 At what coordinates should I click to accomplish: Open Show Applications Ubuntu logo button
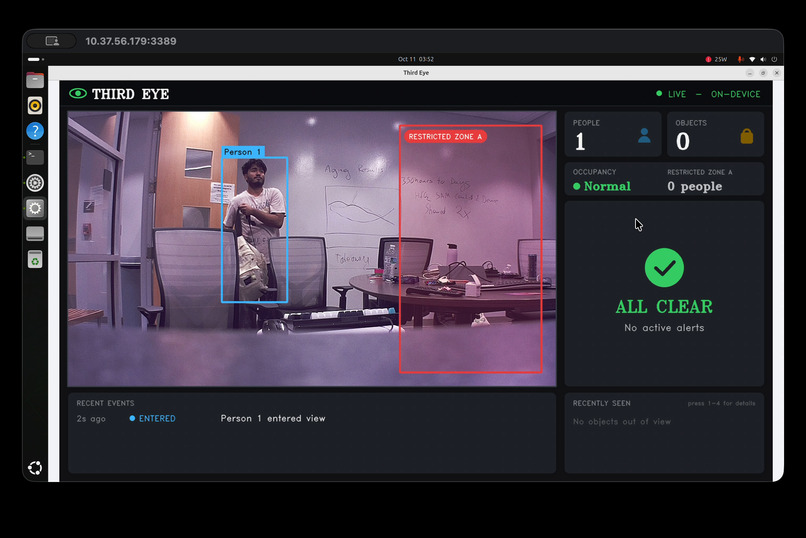pos(35,468)
